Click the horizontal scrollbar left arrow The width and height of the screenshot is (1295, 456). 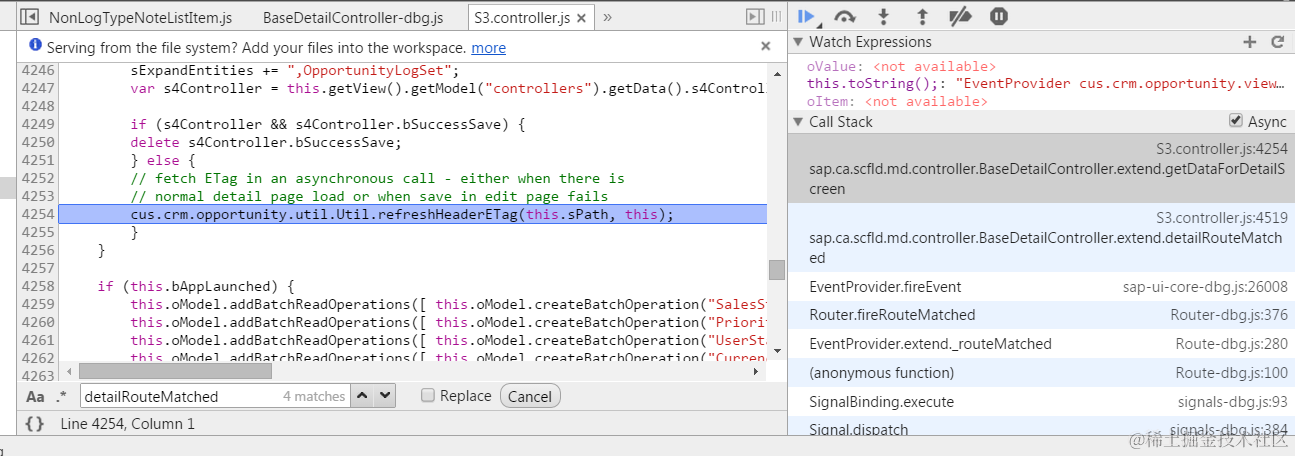click(x=67, y=371)
